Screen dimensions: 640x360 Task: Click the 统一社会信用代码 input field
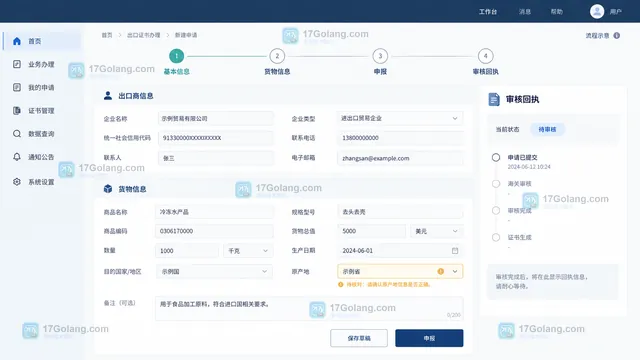[216, 138]
